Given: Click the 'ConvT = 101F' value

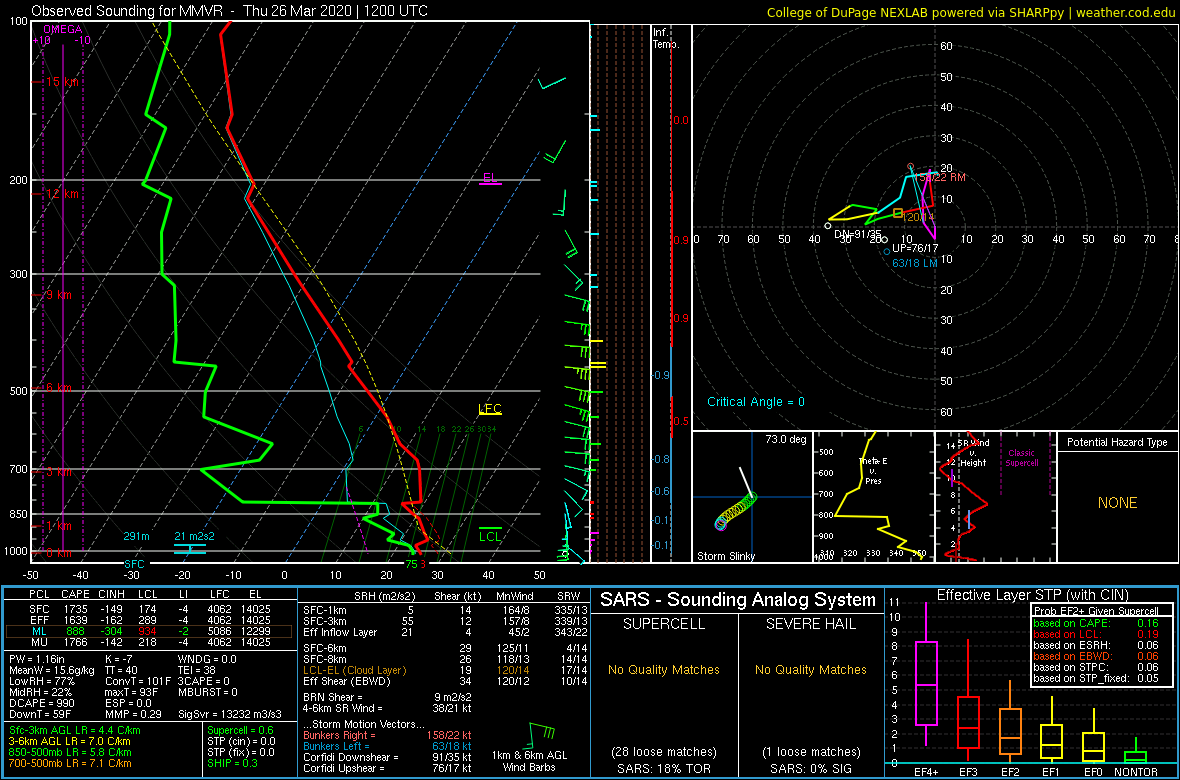Looking at the screenshot, I should [138, 681].
